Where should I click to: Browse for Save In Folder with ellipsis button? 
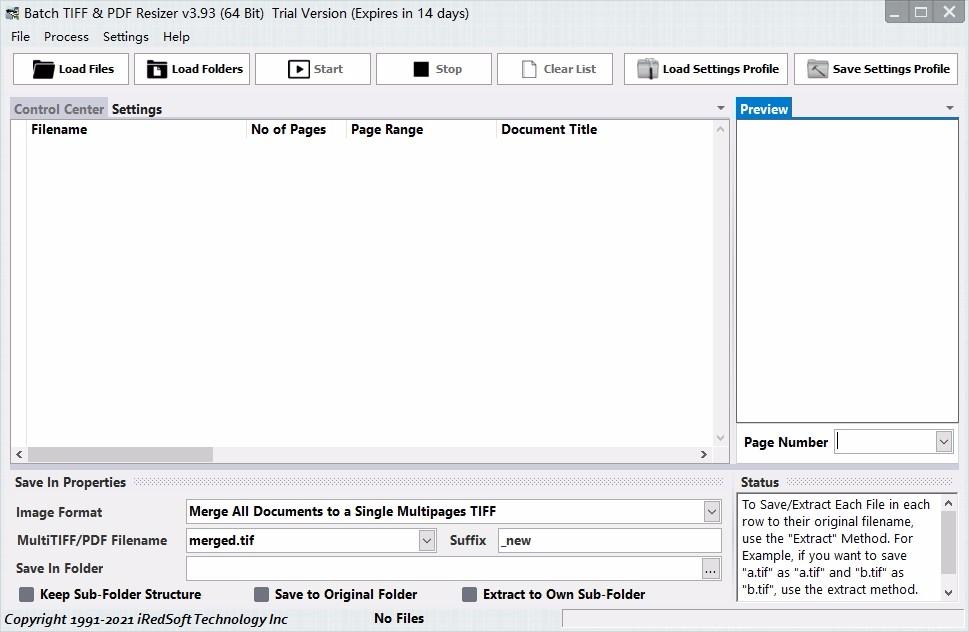pyautogui.click(x=711, y=570)
